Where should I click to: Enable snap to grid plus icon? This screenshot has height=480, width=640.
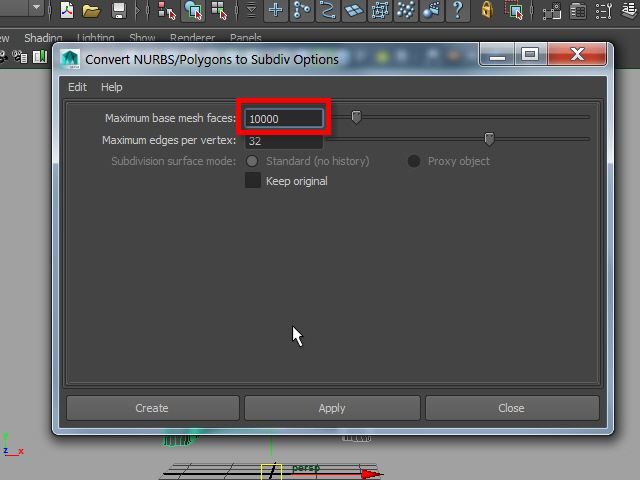(x=276, y=11)
